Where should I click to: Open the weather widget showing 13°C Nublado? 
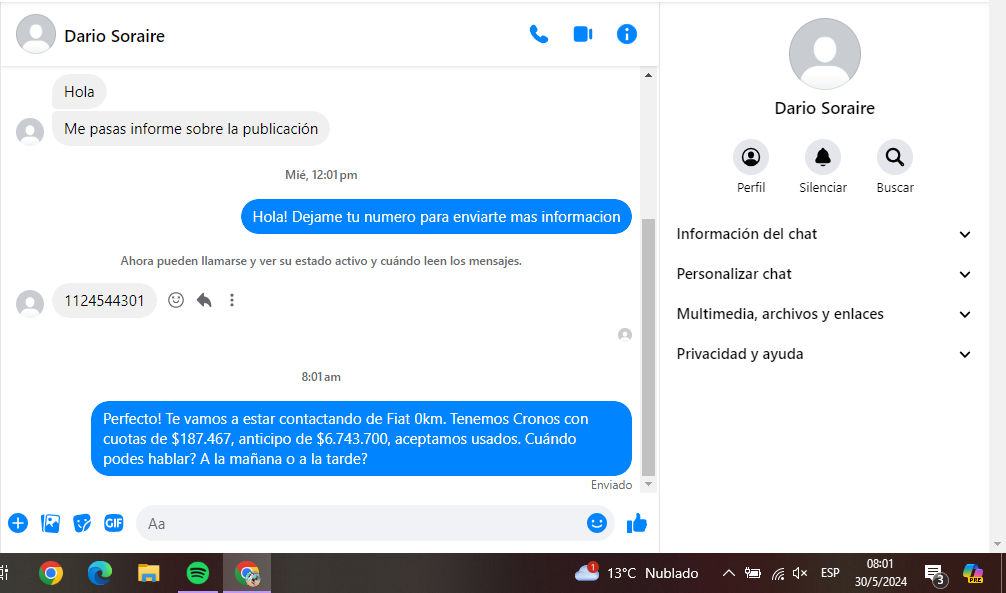pos(636,572)
